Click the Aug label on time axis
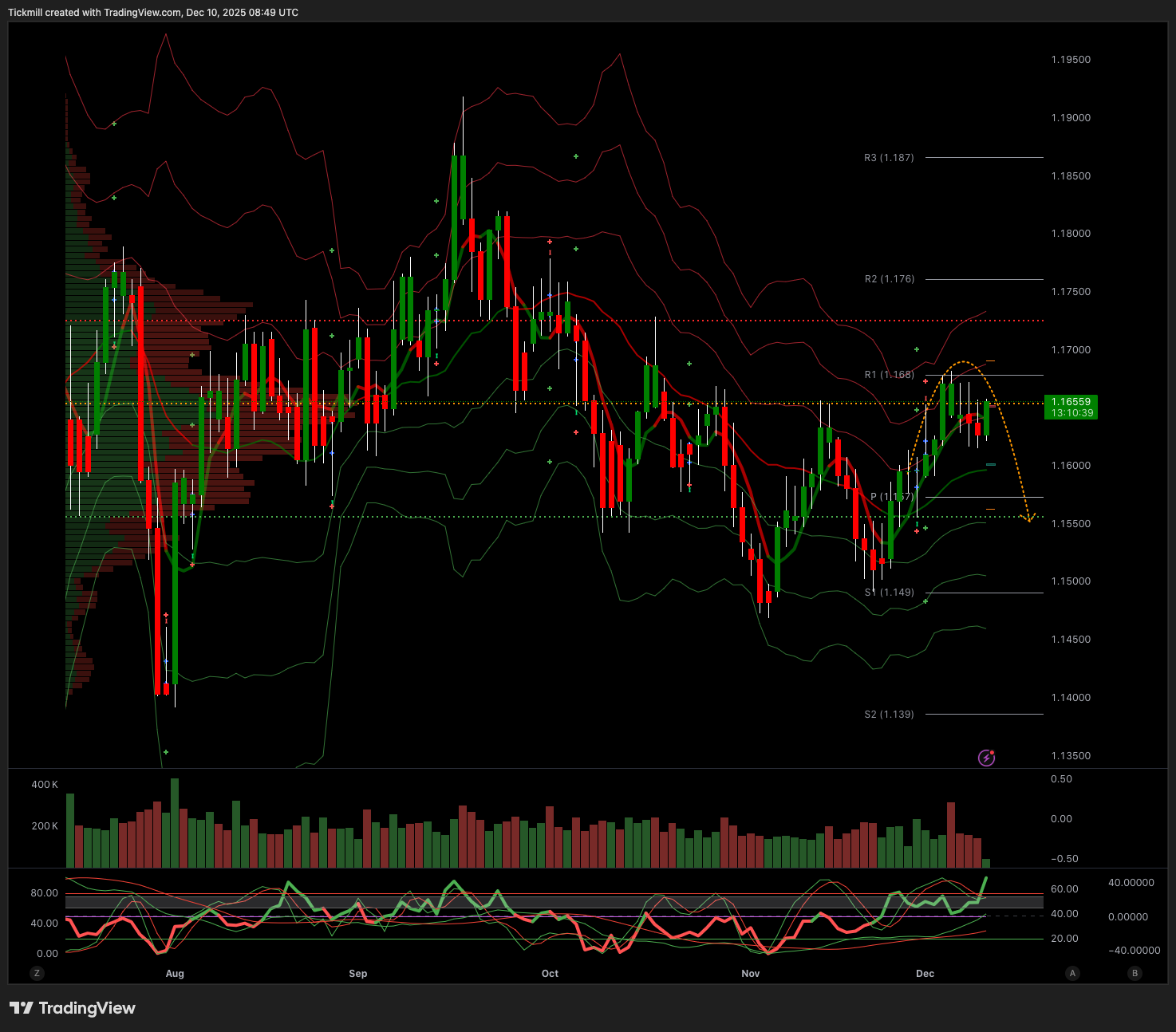 tap(175, 974)
